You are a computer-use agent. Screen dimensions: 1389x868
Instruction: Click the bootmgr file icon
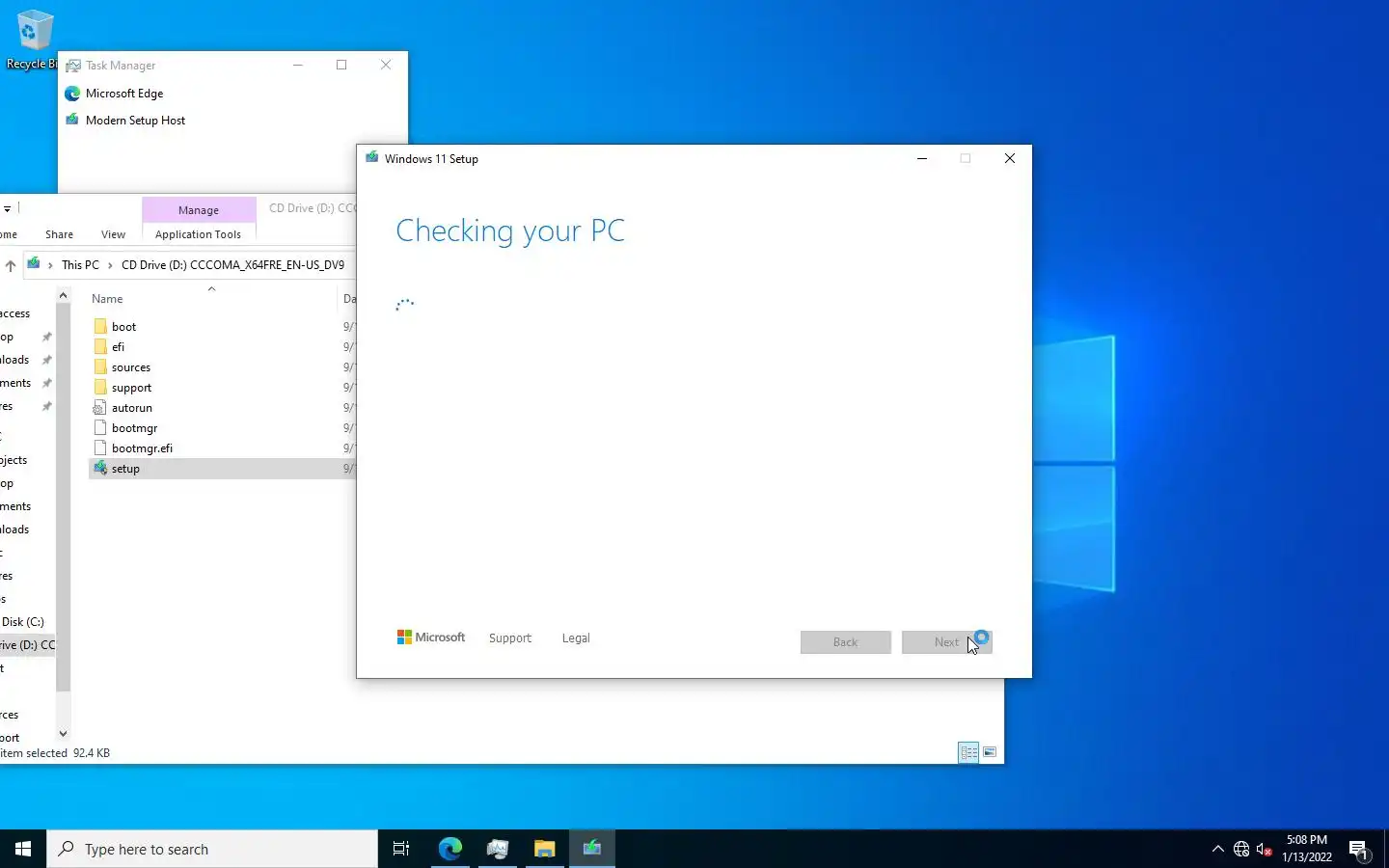100,428
